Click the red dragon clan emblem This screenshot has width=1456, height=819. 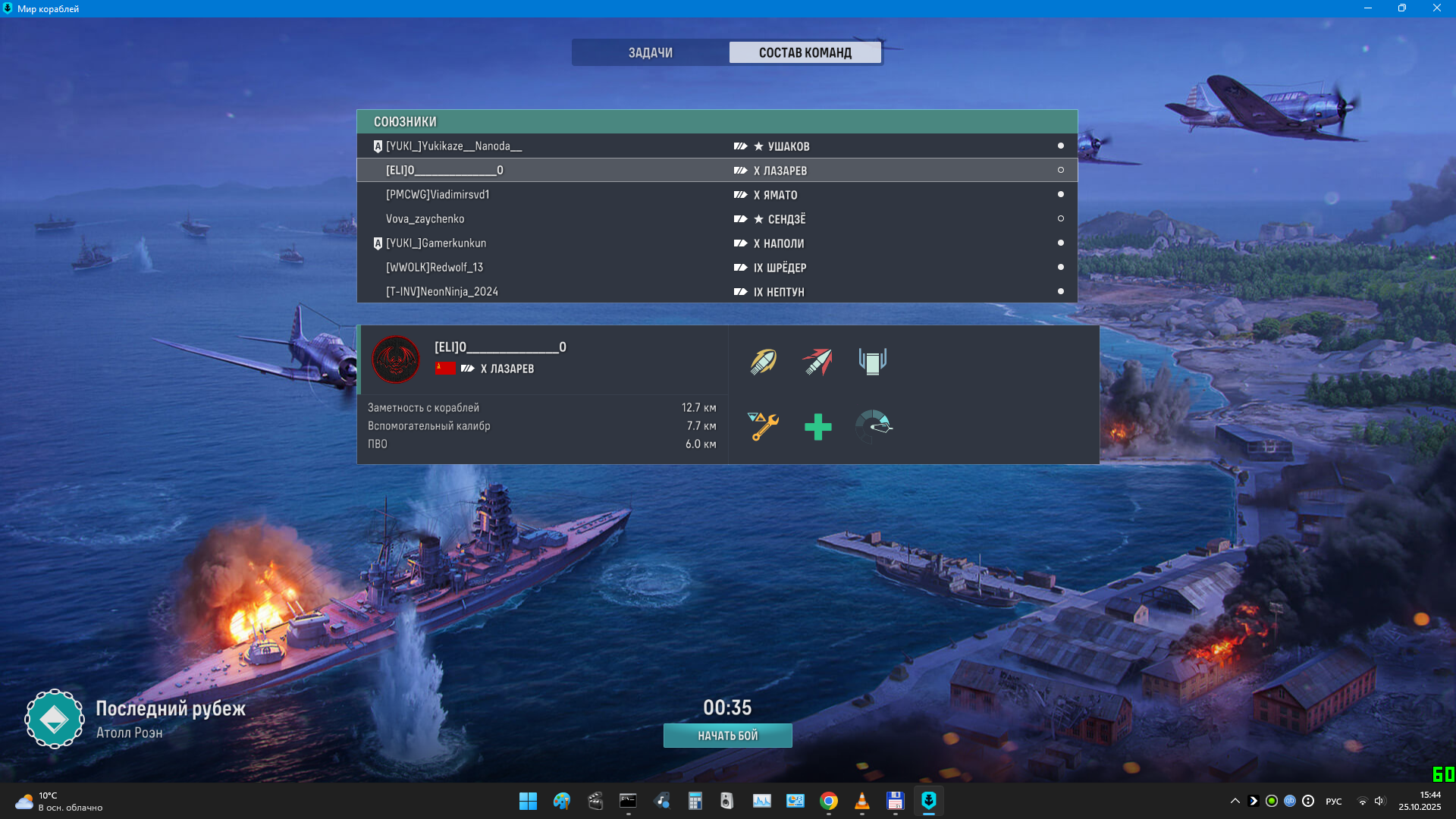(396, 359)
